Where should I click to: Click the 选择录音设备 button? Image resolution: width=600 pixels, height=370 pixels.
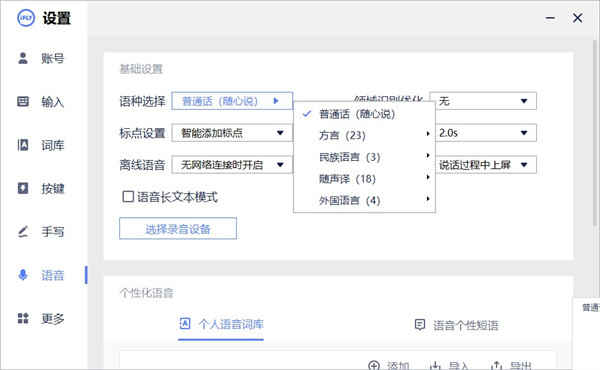coord(178,229)
